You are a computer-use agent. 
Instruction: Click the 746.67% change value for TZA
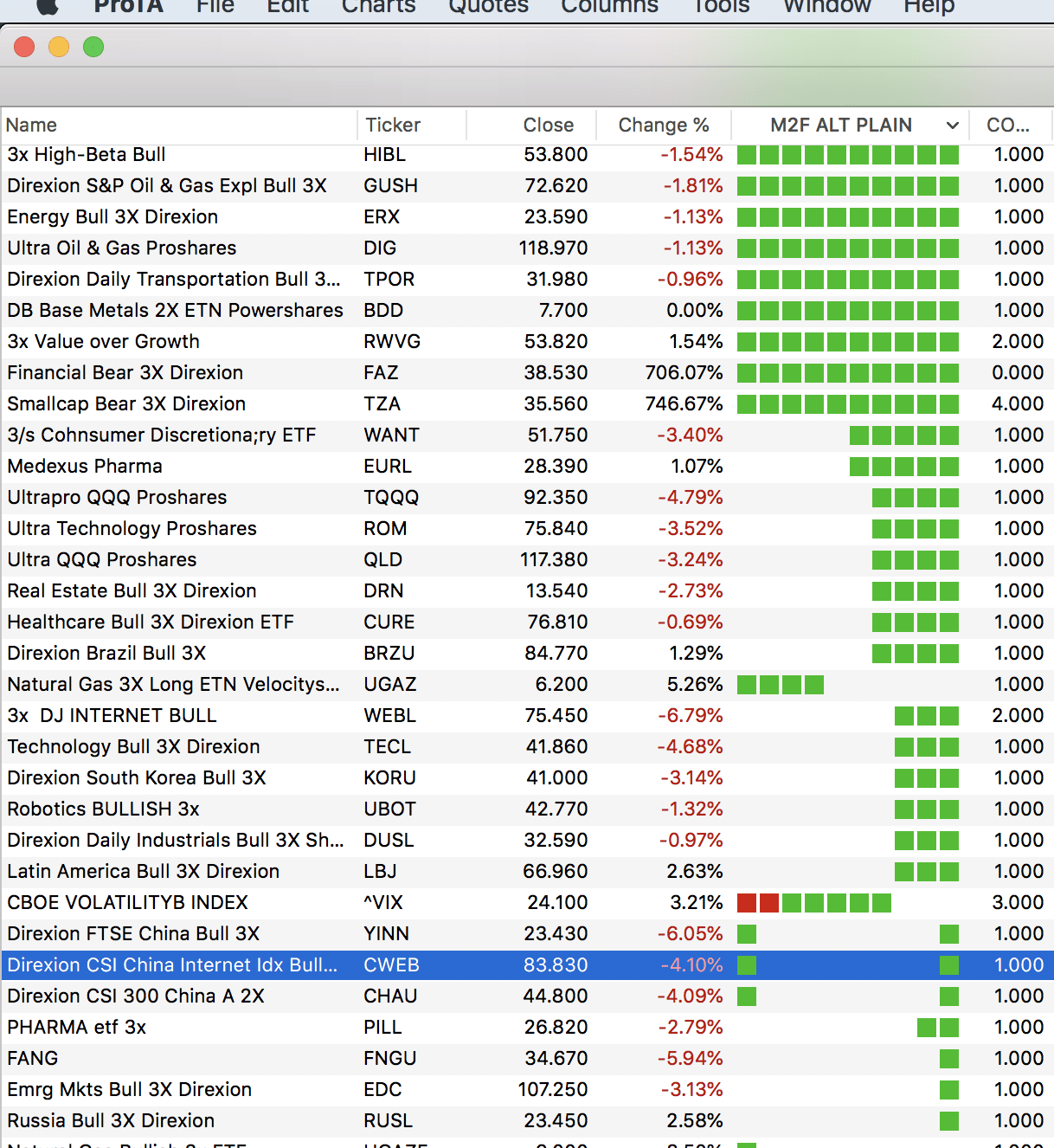(684, 403)
